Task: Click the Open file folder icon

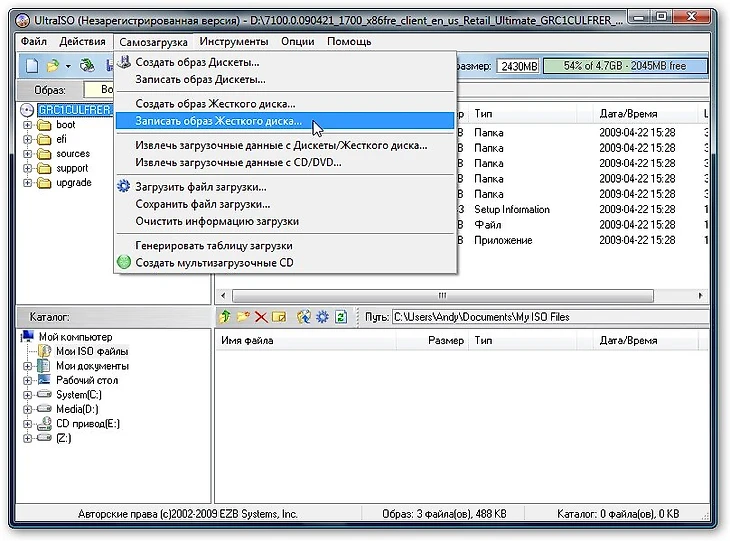Action: 51,66
